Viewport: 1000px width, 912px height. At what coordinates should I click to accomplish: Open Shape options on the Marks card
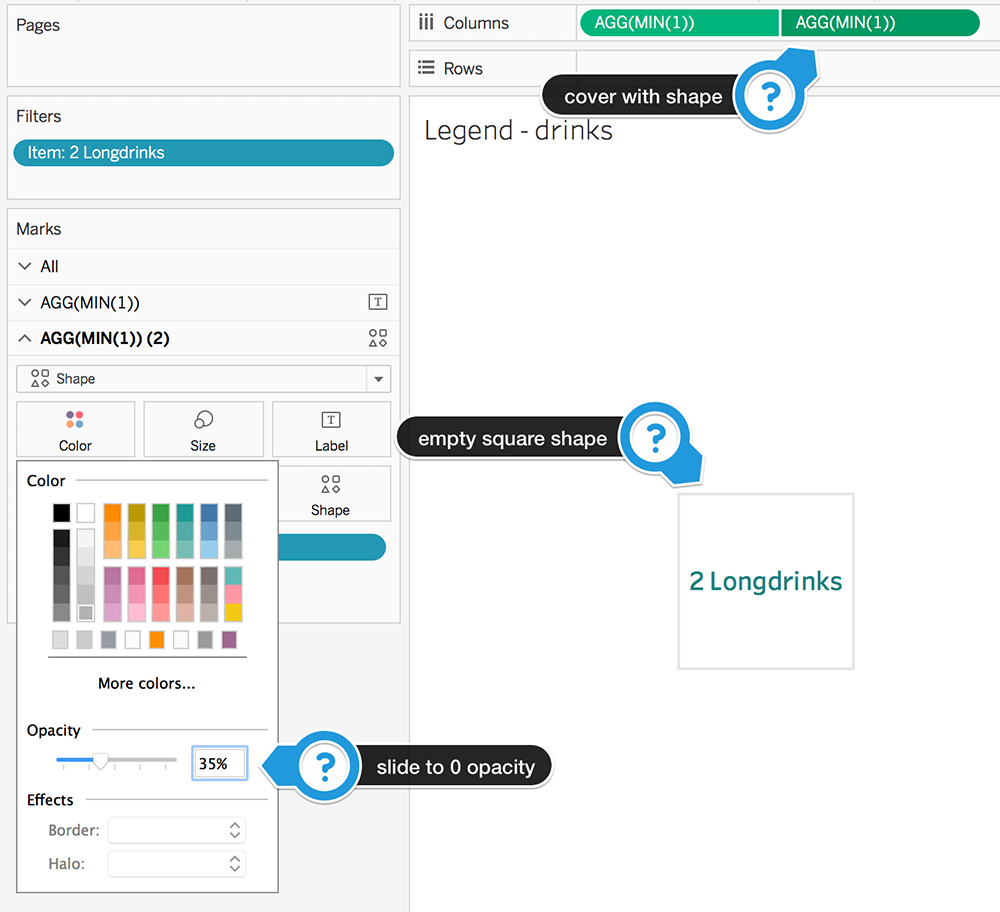(x=330, y=494)
